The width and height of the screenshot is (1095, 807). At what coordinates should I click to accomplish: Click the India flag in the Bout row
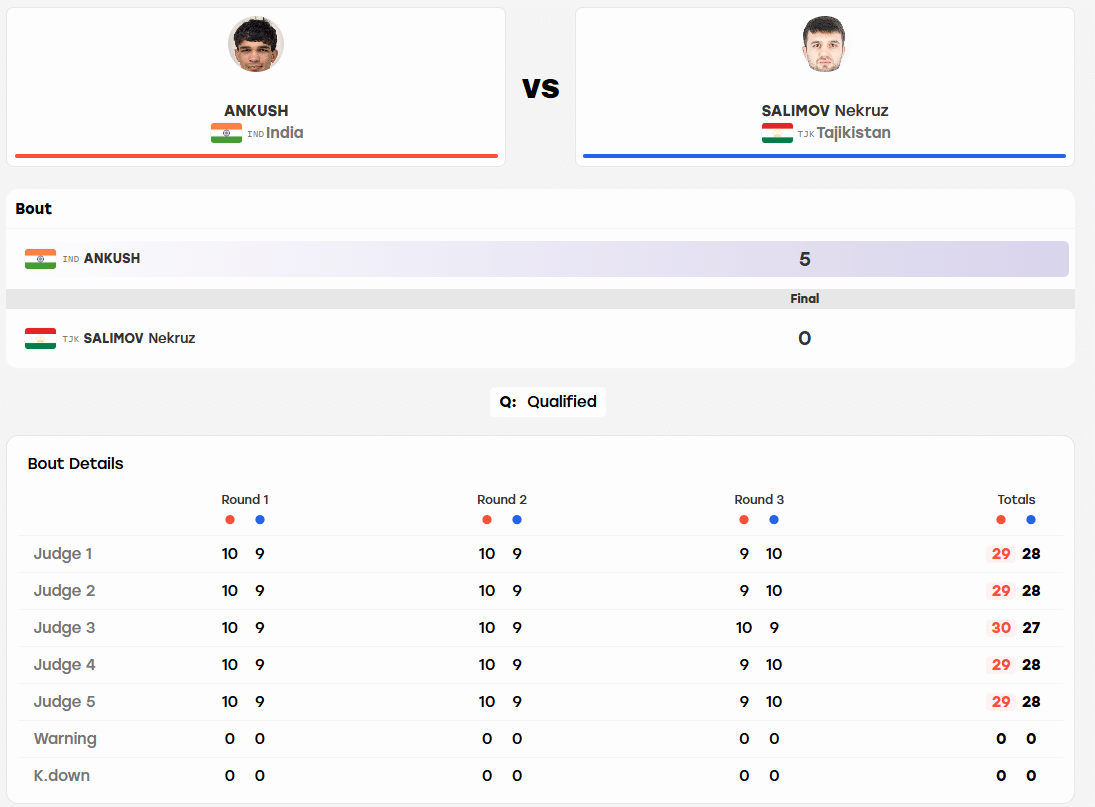coord(41,259)
